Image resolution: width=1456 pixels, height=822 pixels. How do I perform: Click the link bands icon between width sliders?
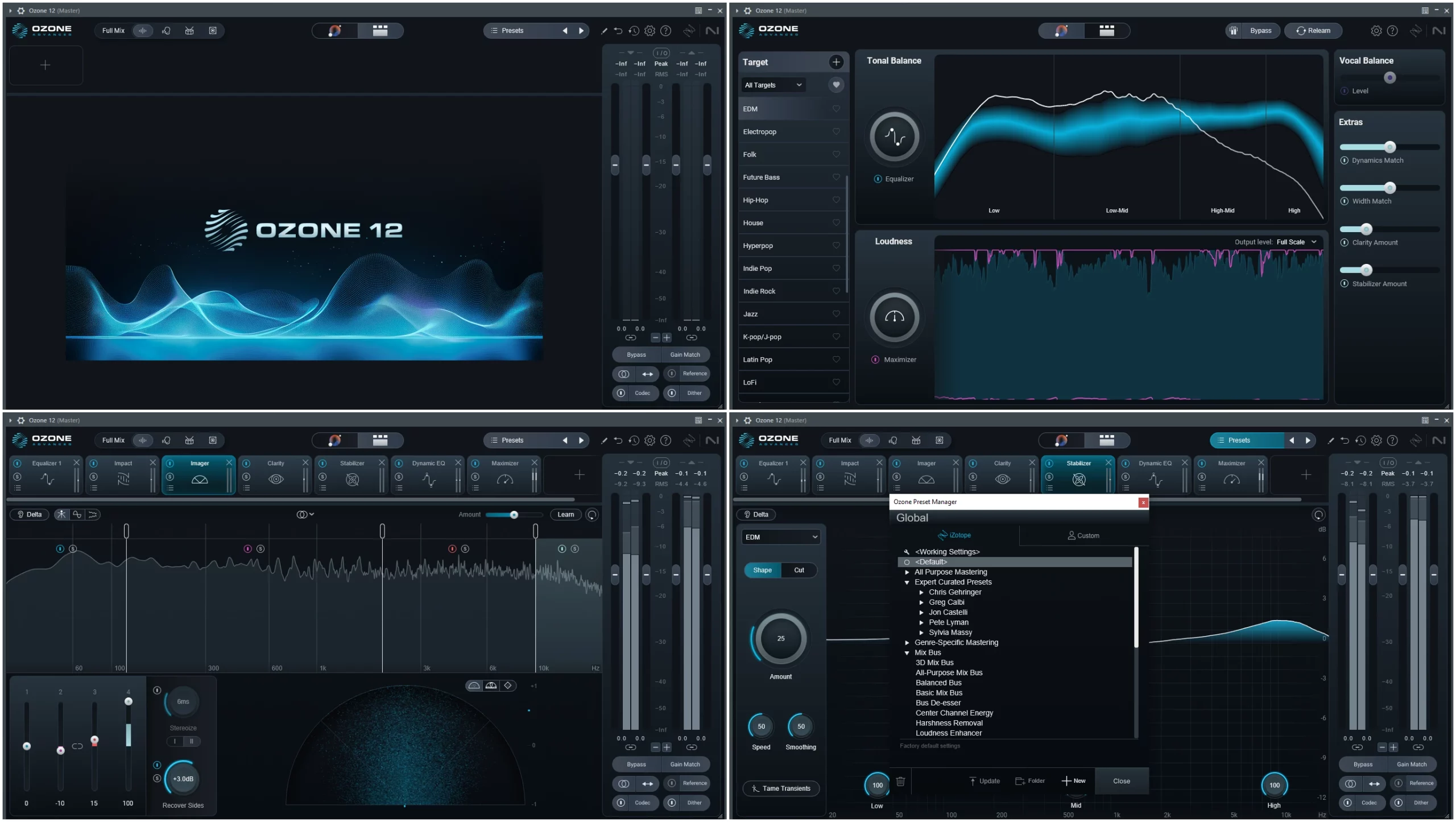pos(77,746)
